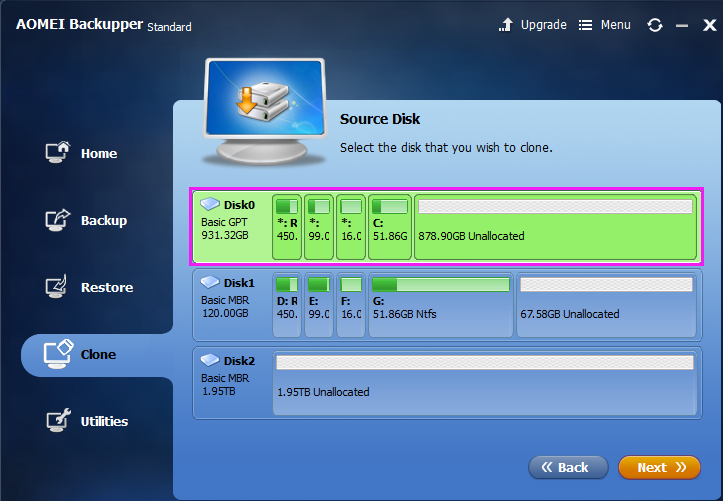Click the Restore icon in sidebar
Viewport: 723px width, 501px height.
click(x=57, y=286)
